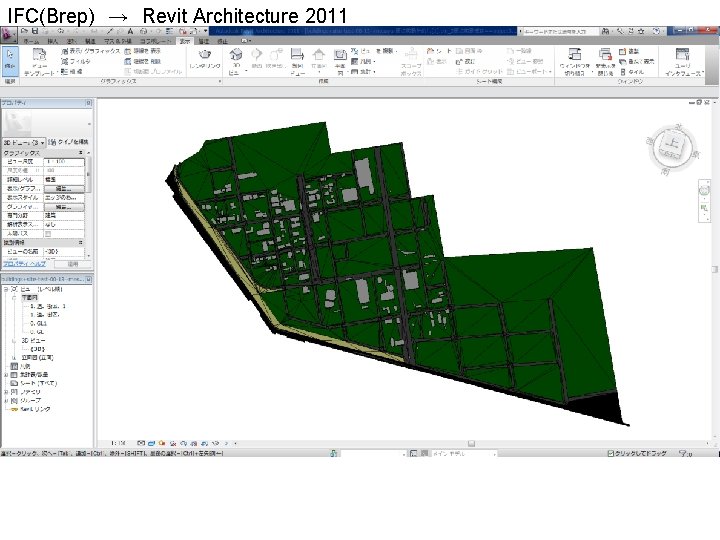
Task: Open Visibility/Graphics from the Graphics panel
Action: point(91,51)
